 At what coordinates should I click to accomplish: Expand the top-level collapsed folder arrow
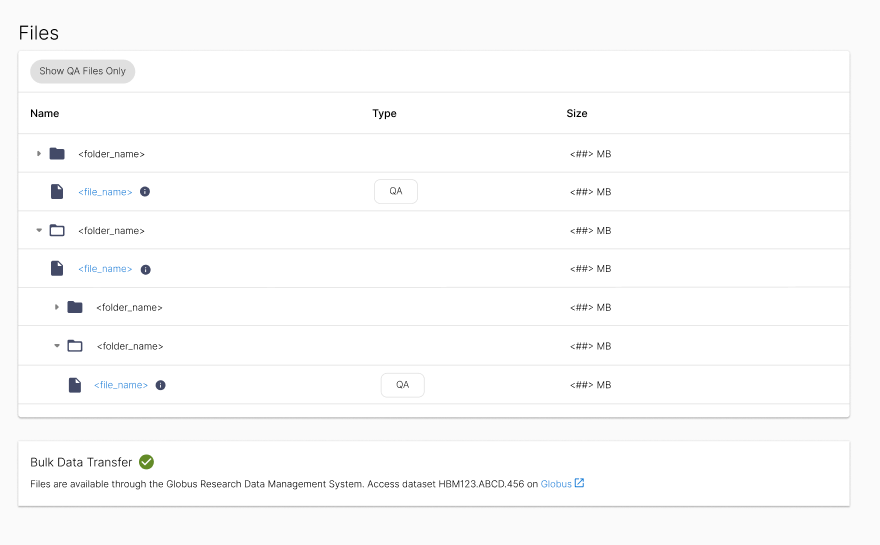tap(39, 153)
